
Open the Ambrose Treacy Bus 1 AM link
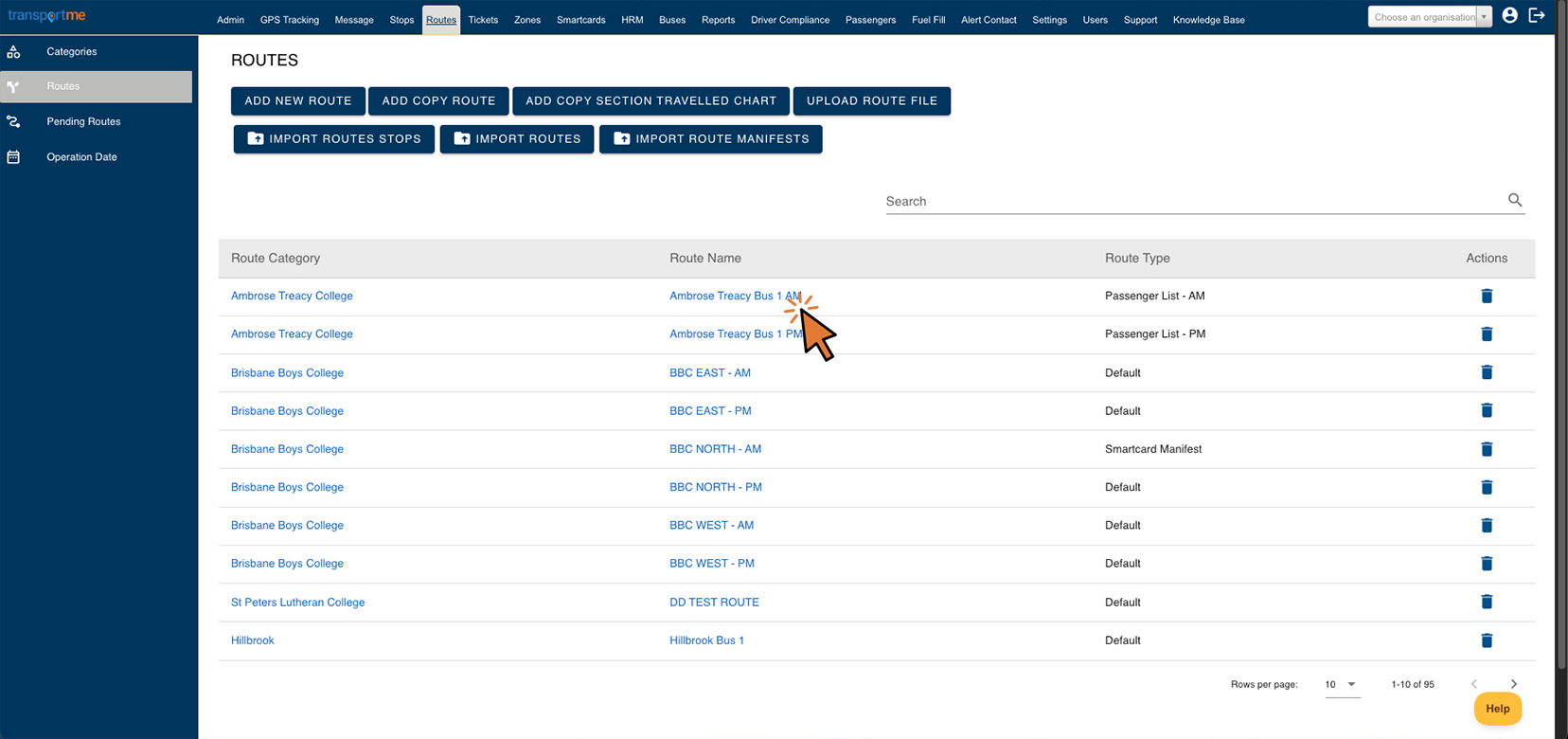coord(736,296)
